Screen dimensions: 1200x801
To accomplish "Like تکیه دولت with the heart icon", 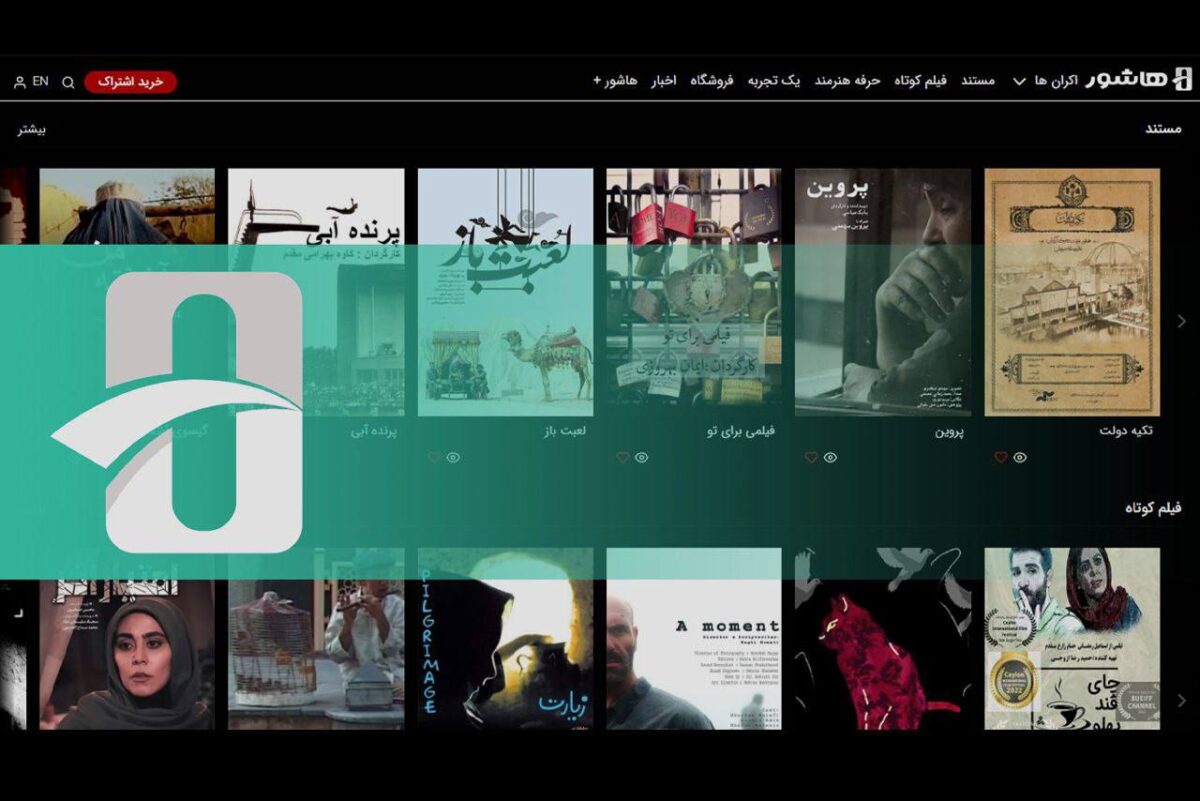I will 1000,458.
